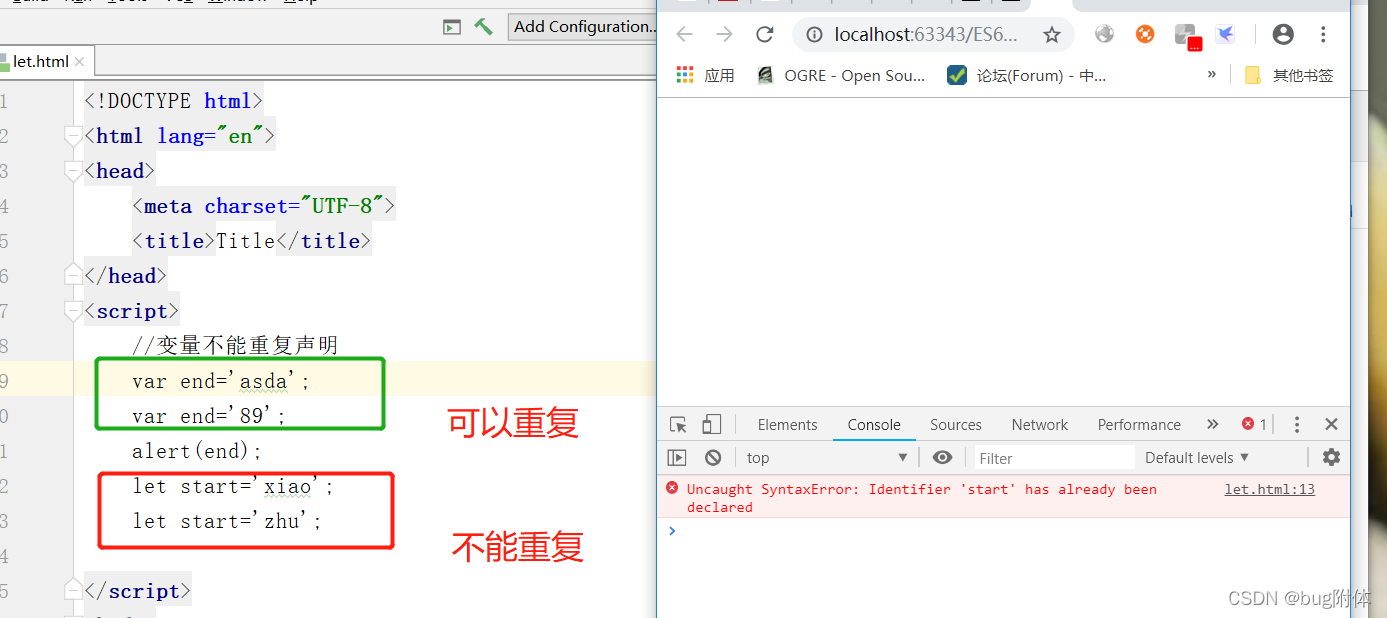The width and height of the screenshot is (1387, 618).
Task: Open the DevTools customize menu
Action: tap(1297, 425)
